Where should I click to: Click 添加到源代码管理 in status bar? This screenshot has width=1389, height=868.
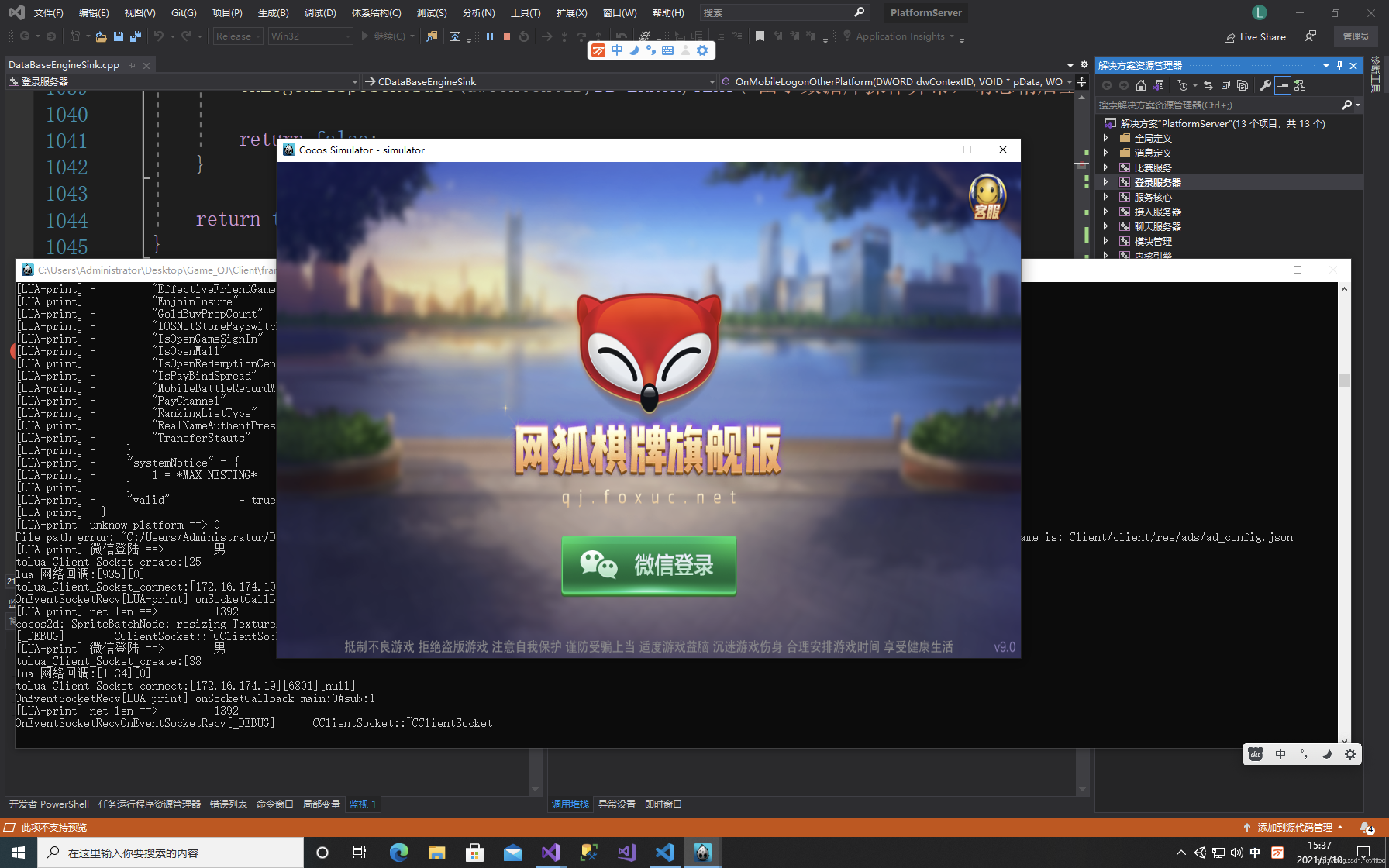[1294, 827]
